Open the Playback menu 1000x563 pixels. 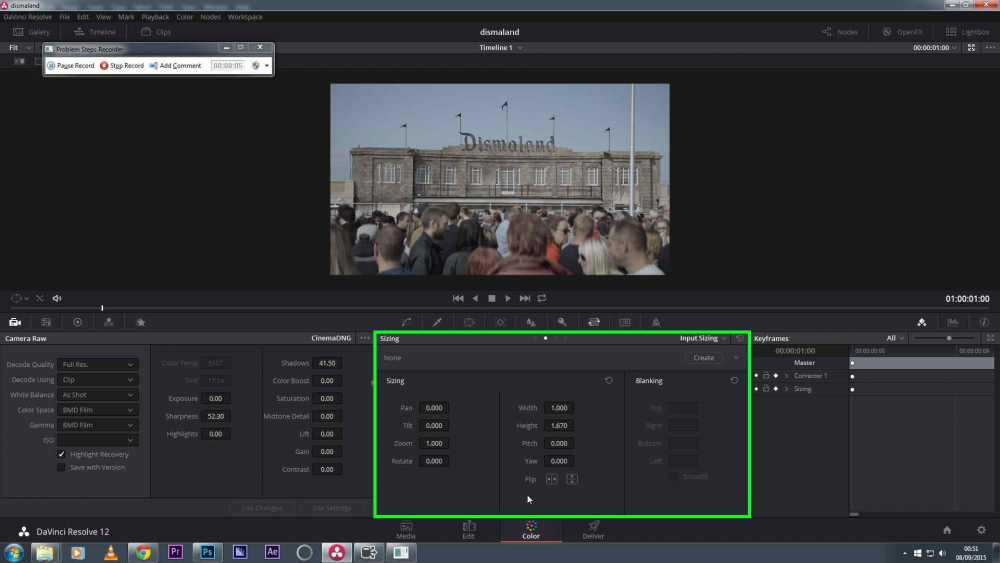point(155,17)
